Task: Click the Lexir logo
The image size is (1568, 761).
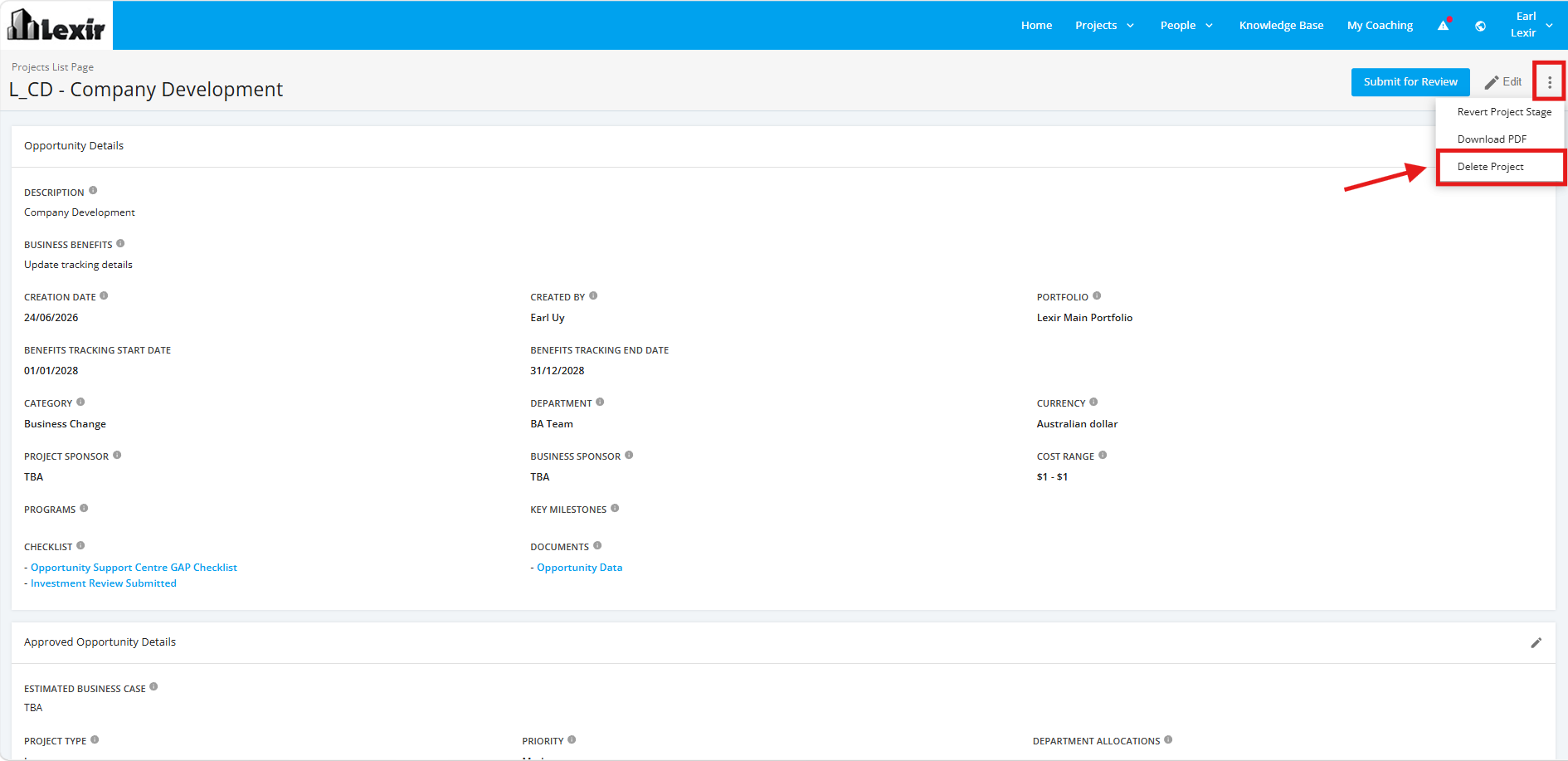Action: [x=56, y=25]
